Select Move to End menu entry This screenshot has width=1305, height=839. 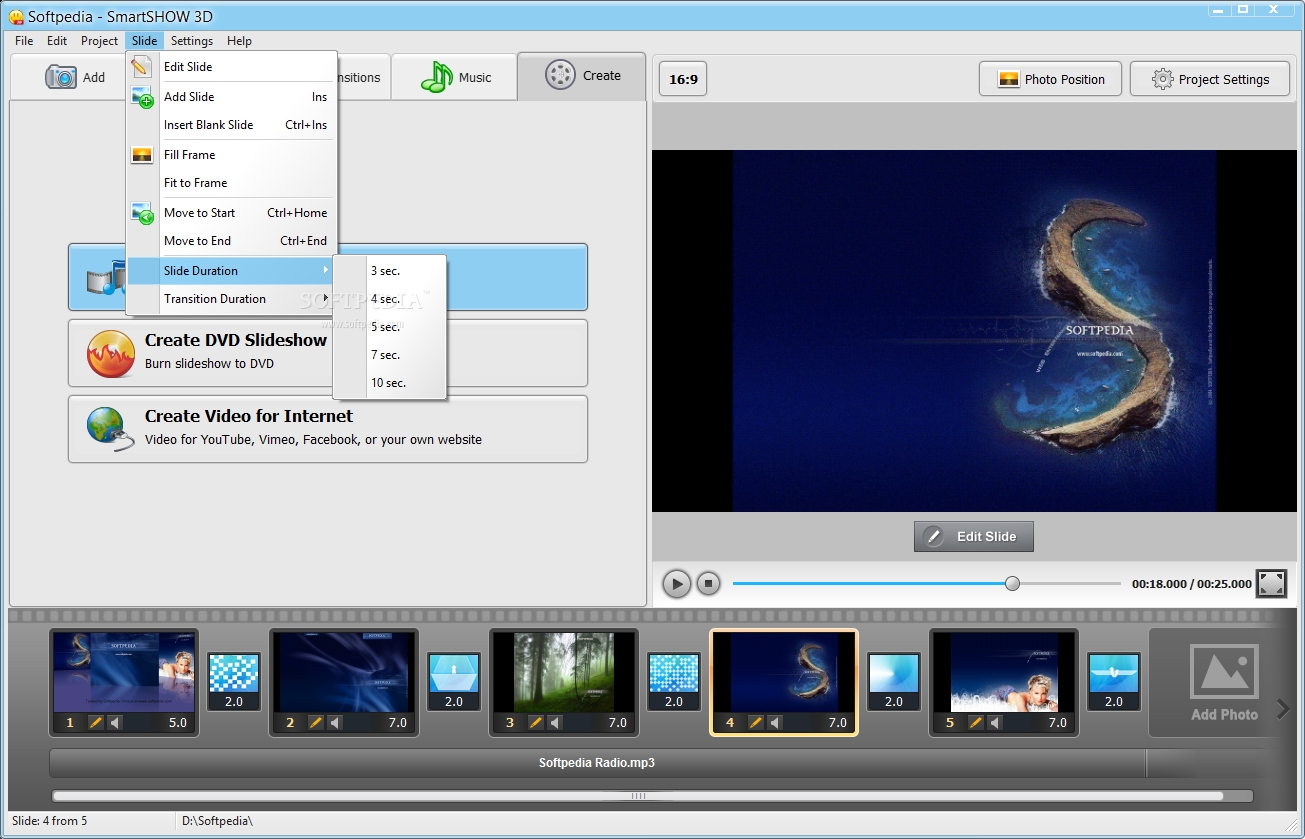(232, 241)
